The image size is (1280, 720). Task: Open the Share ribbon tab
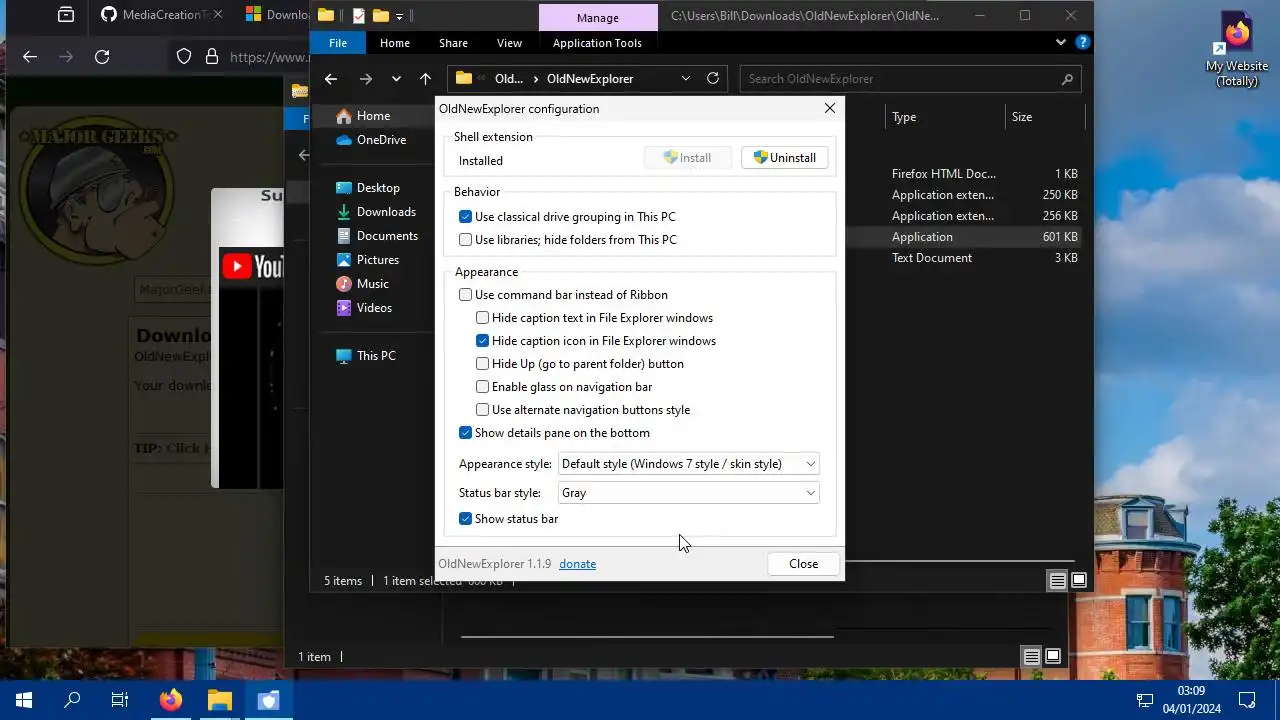coord(453,43)
